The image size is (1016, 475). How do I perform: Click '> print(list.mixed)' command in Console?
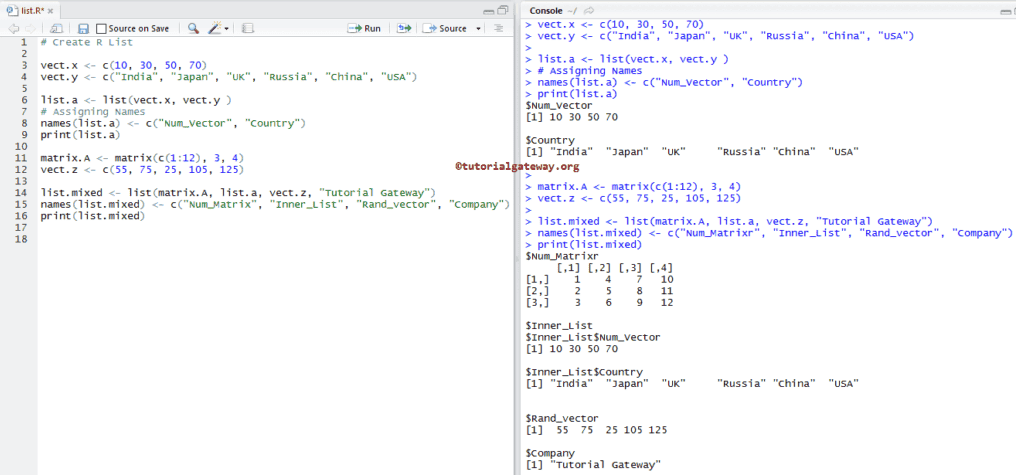(x=583, y=244)
